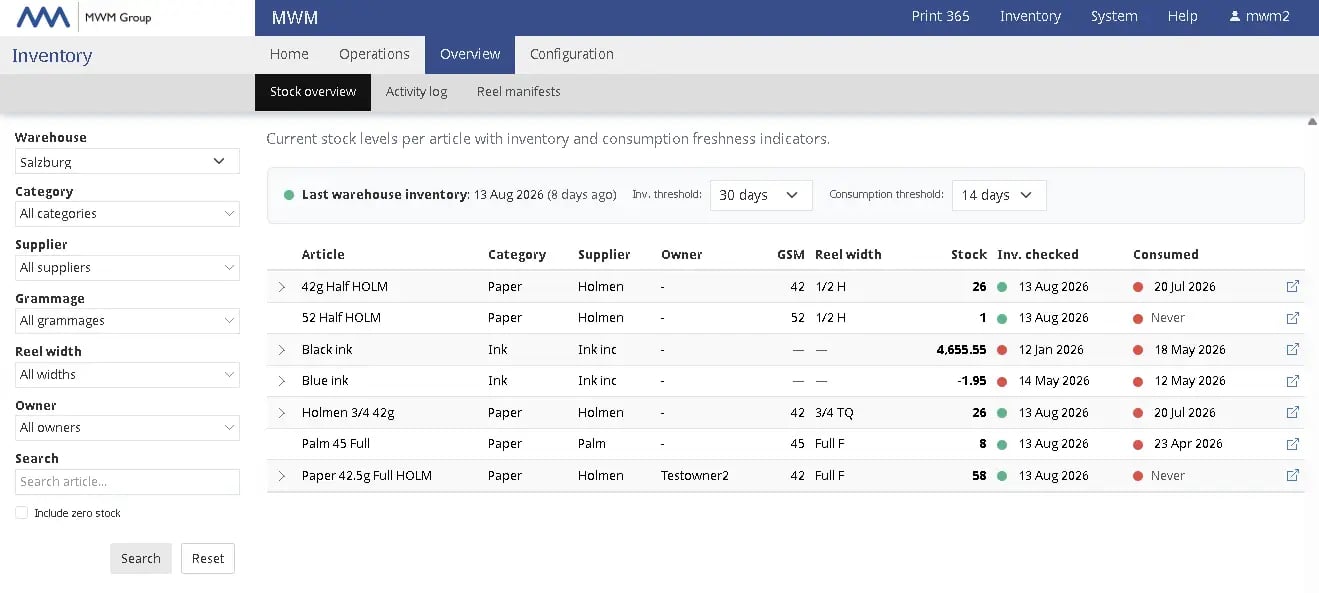Open the Owner filter dropdown
The height and width of the screenshot is (593, 1319).
tap(127, 428)
